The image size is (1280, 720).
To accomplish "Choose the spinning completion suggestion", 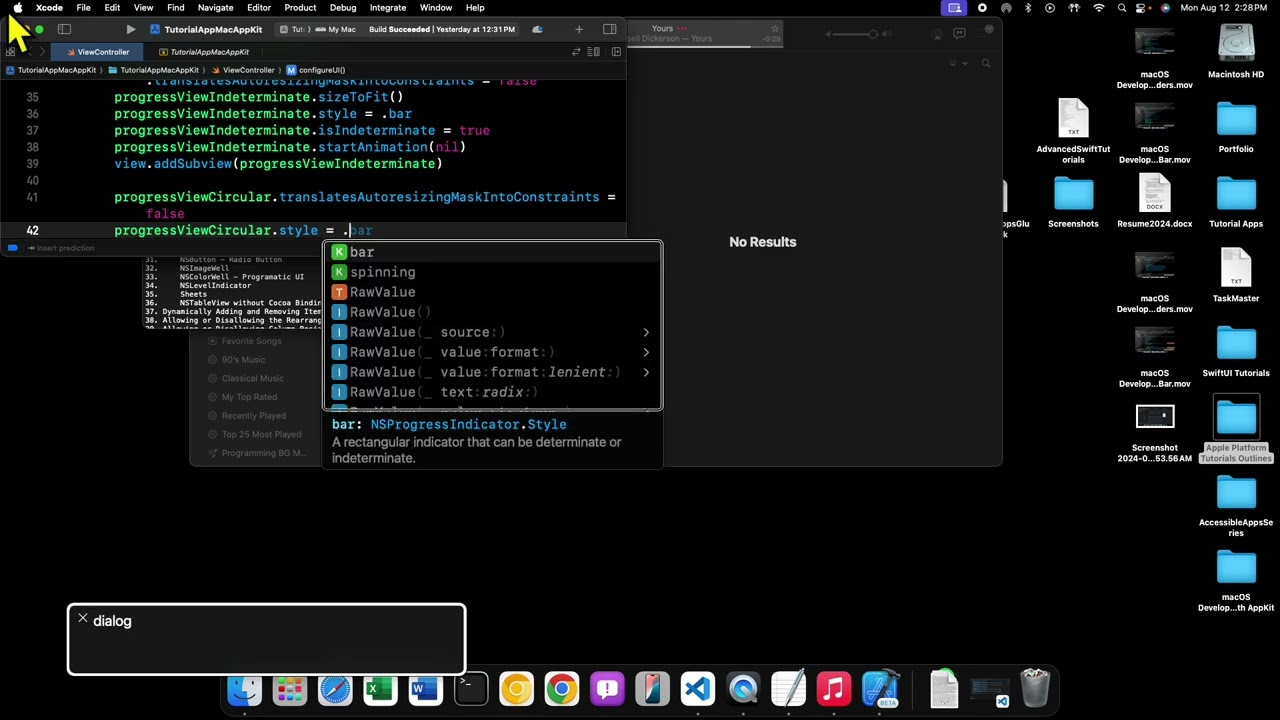I will tap(492, 272).
